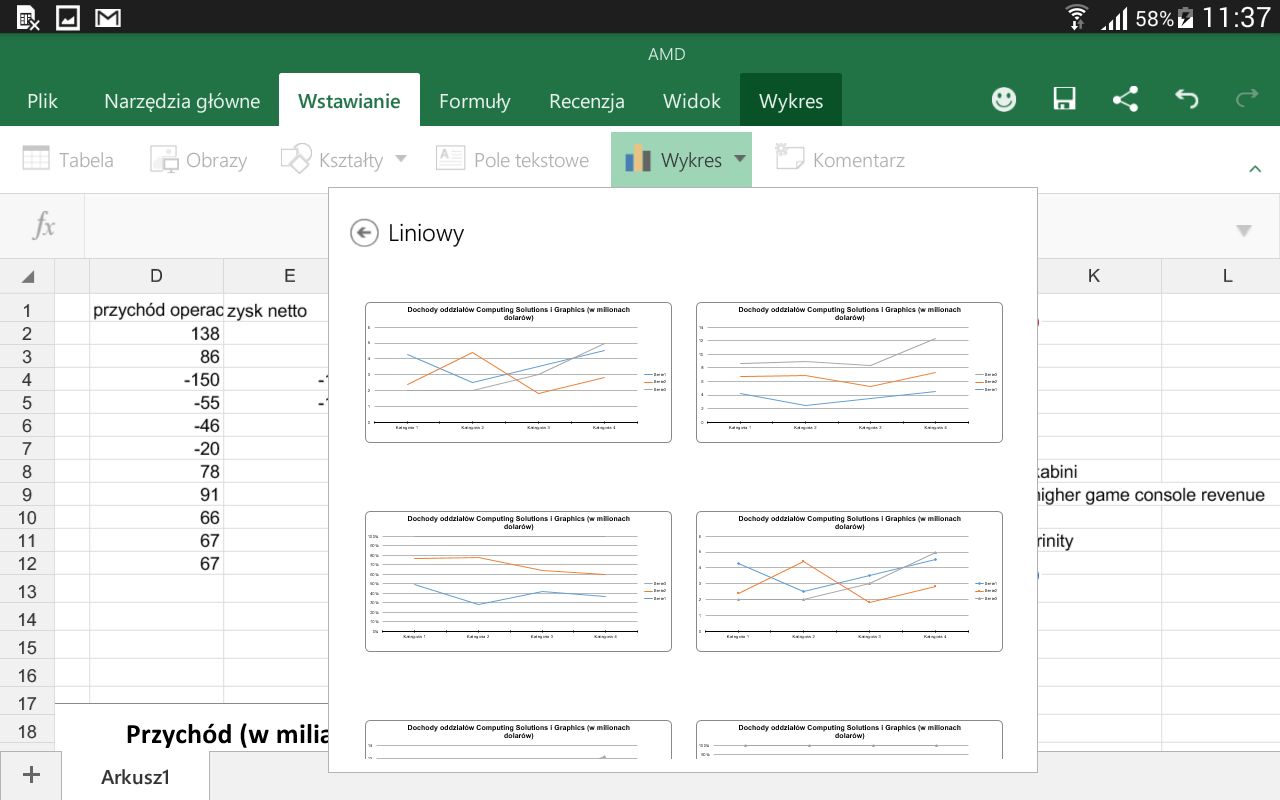Select column K header
Screen dimensions: 1280x800
pyautogui.click(x=1094, y=276)
